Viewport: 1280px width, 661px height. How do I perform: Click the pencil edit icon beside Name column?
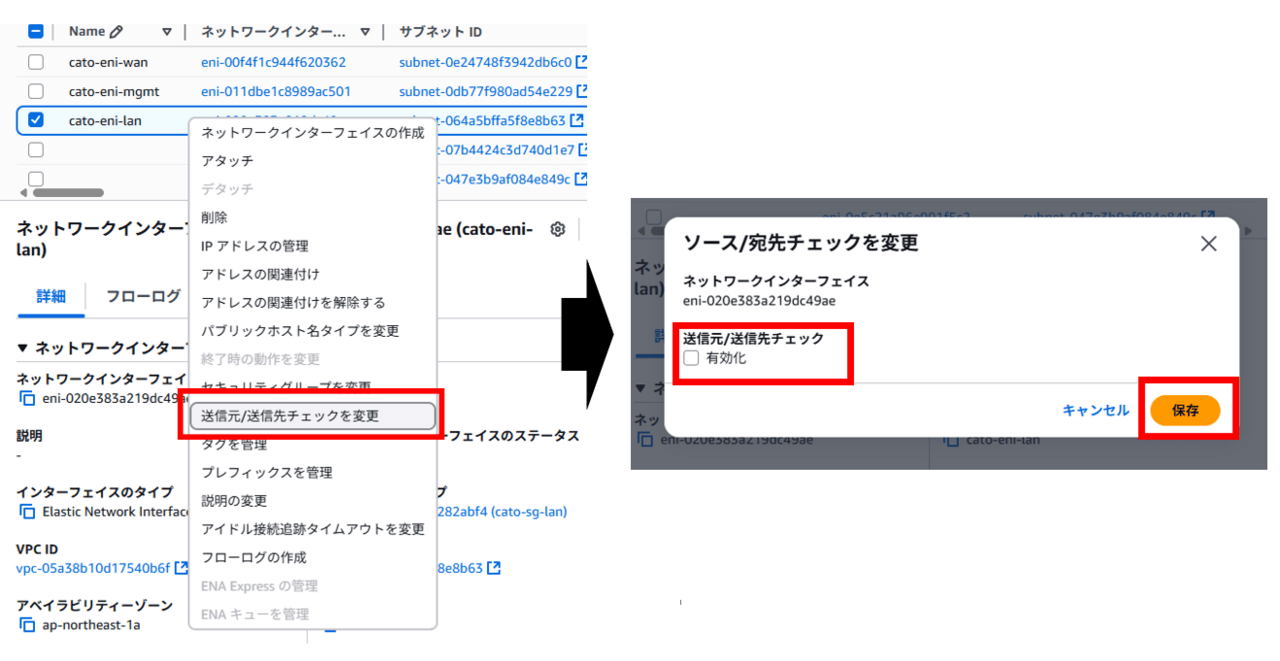tap(116, 32)
